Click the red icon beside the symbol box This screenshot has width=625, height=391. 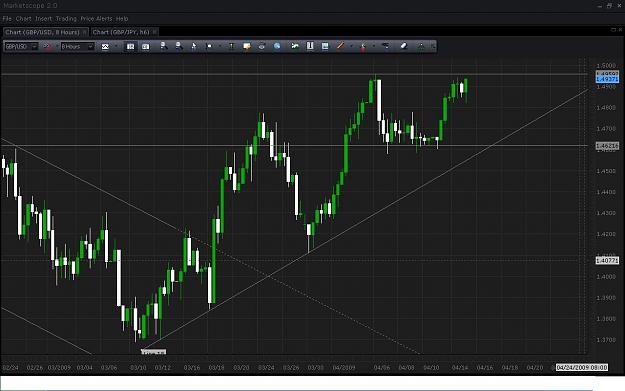click(x=46, y=47)
